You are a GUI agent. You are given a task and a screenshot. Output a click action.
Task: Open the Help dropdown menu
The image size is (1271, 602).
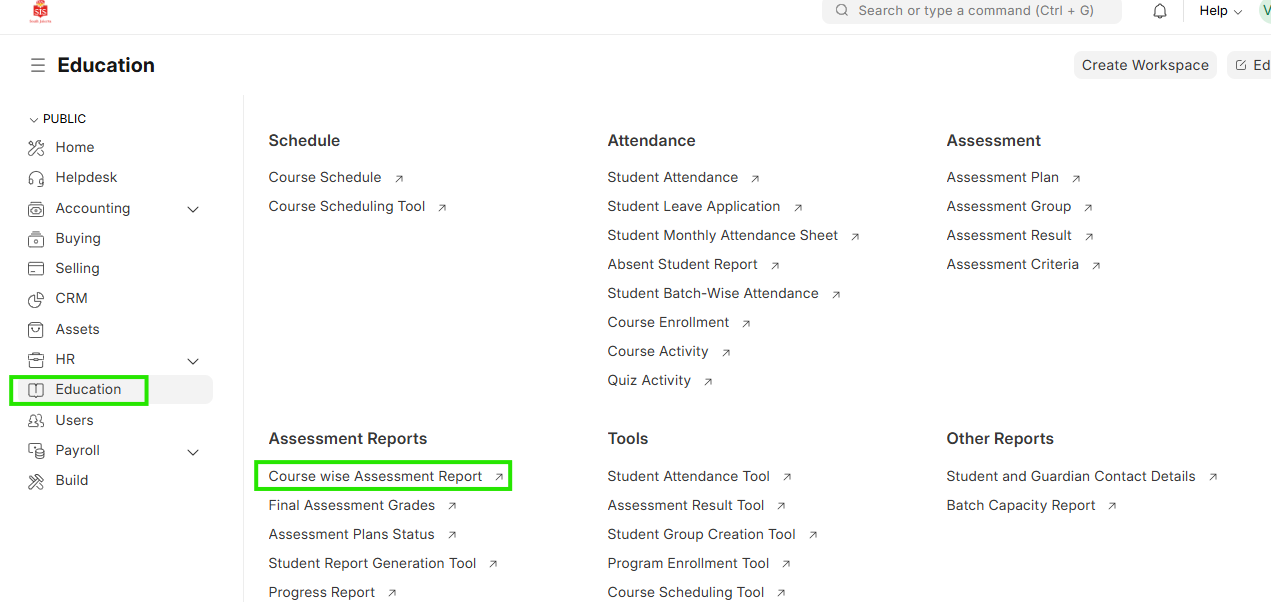1220,11
